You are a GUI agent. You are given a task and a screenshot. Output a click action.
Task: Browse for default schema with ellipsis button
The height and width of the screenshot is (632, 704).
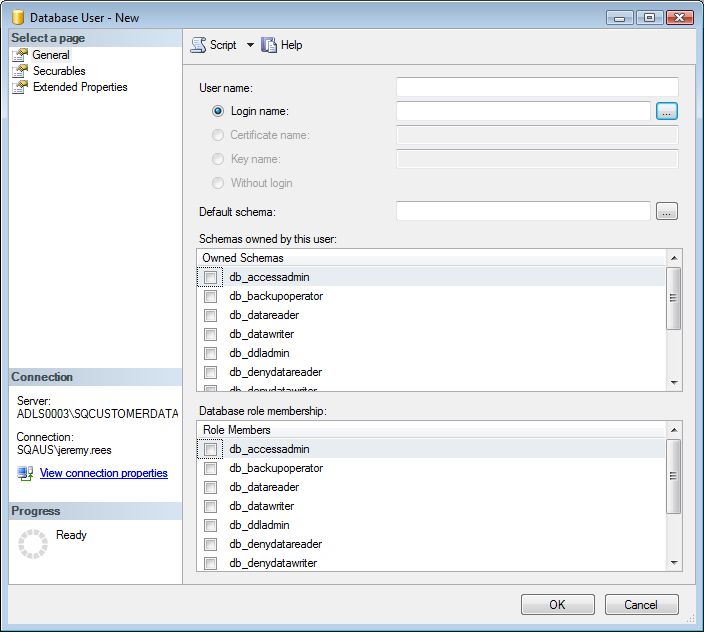[x=667, y=211]
